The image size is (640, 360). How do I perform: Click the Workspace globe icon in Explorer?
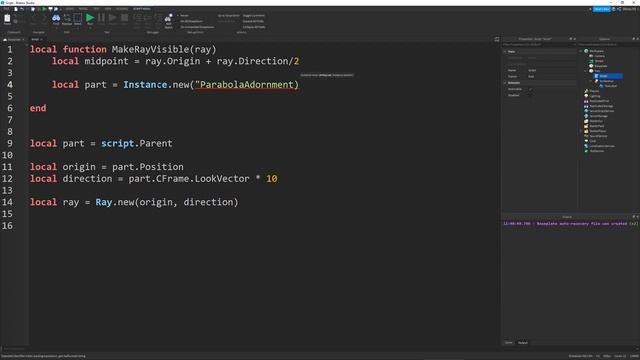(x=586, y=51)
